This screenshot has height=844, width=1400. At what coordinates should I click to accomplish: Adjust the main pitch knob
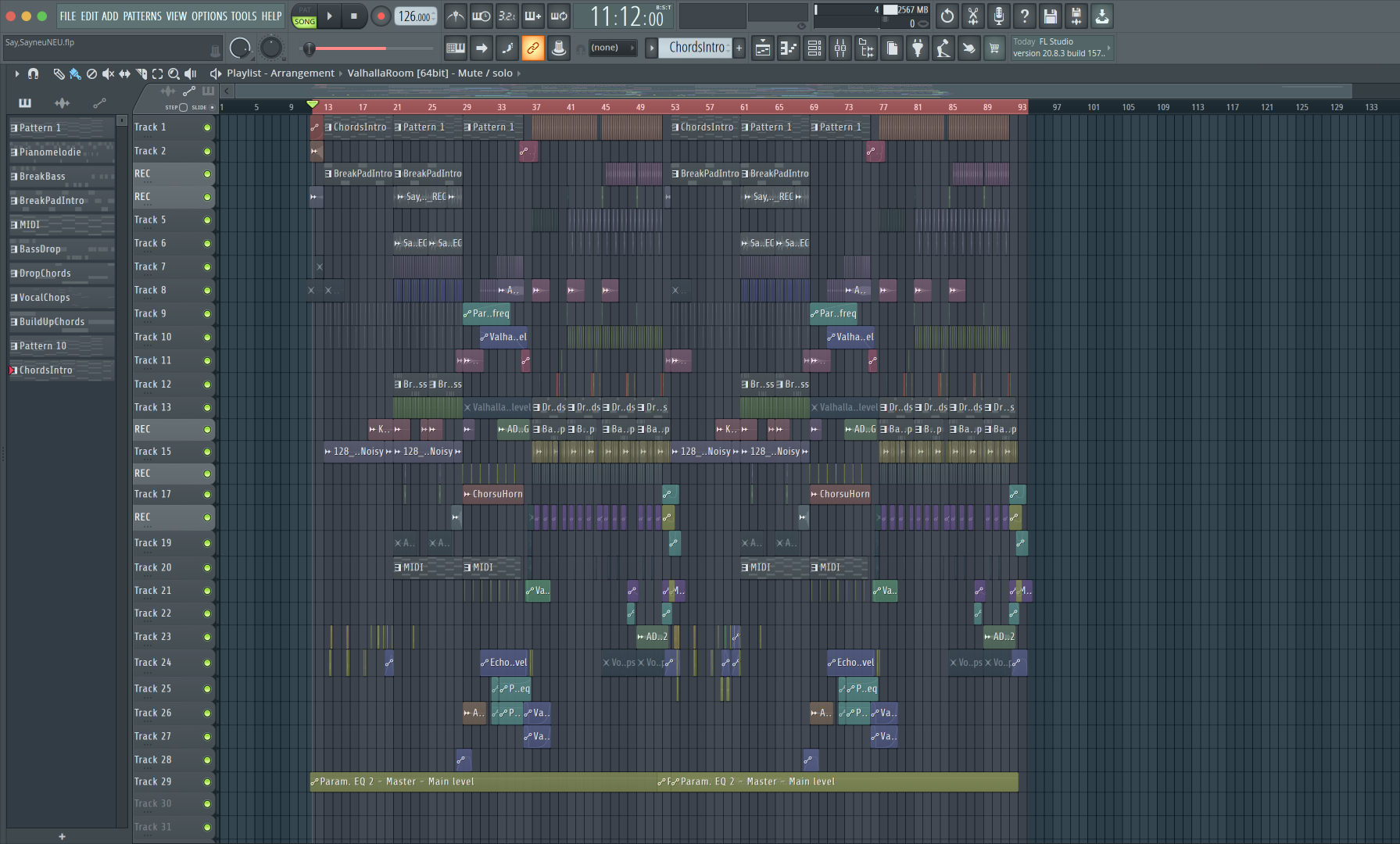tap(270, 48)
